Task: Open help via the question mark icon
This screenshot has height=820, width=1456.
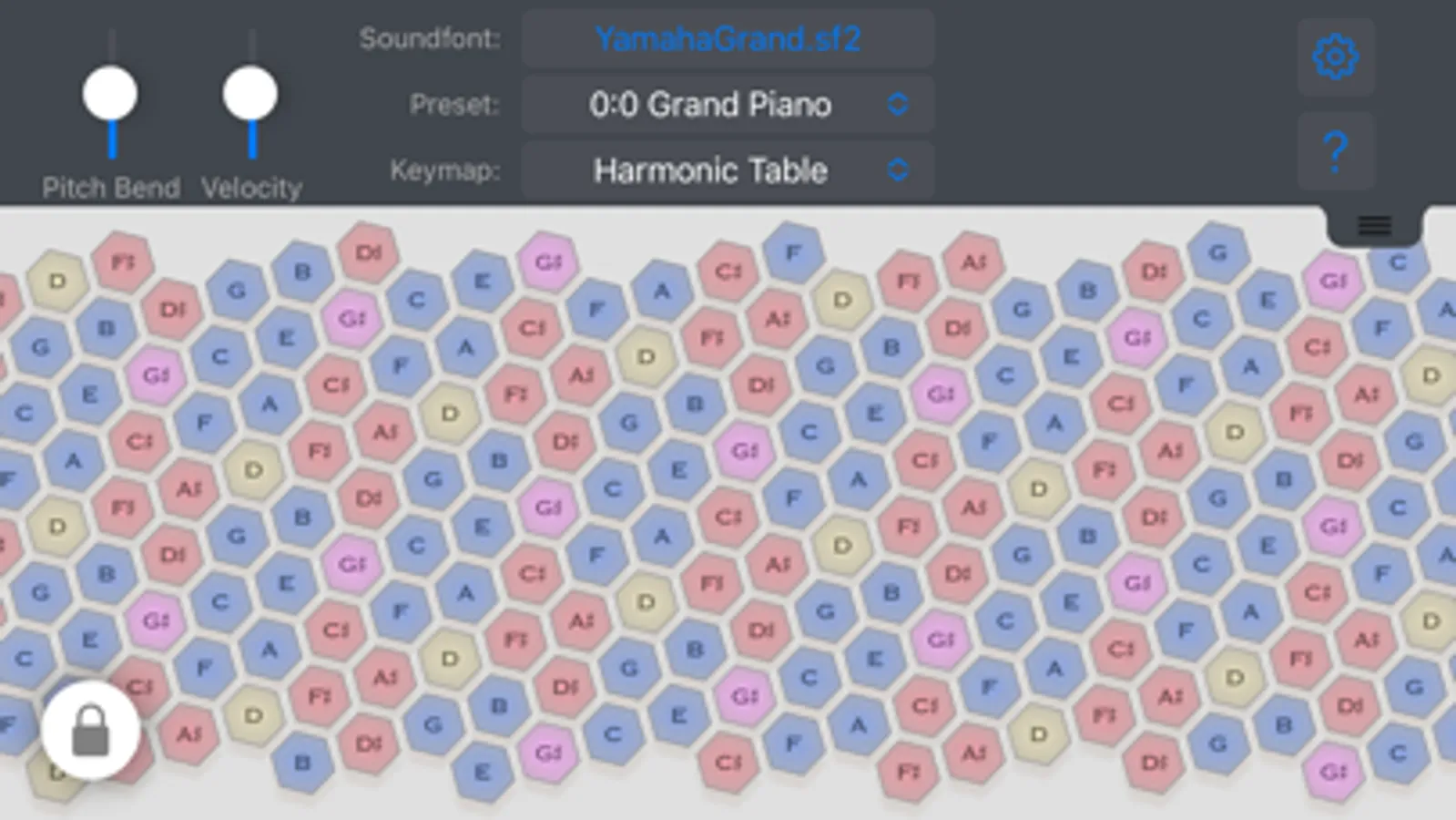Action: click(1335, 151)
